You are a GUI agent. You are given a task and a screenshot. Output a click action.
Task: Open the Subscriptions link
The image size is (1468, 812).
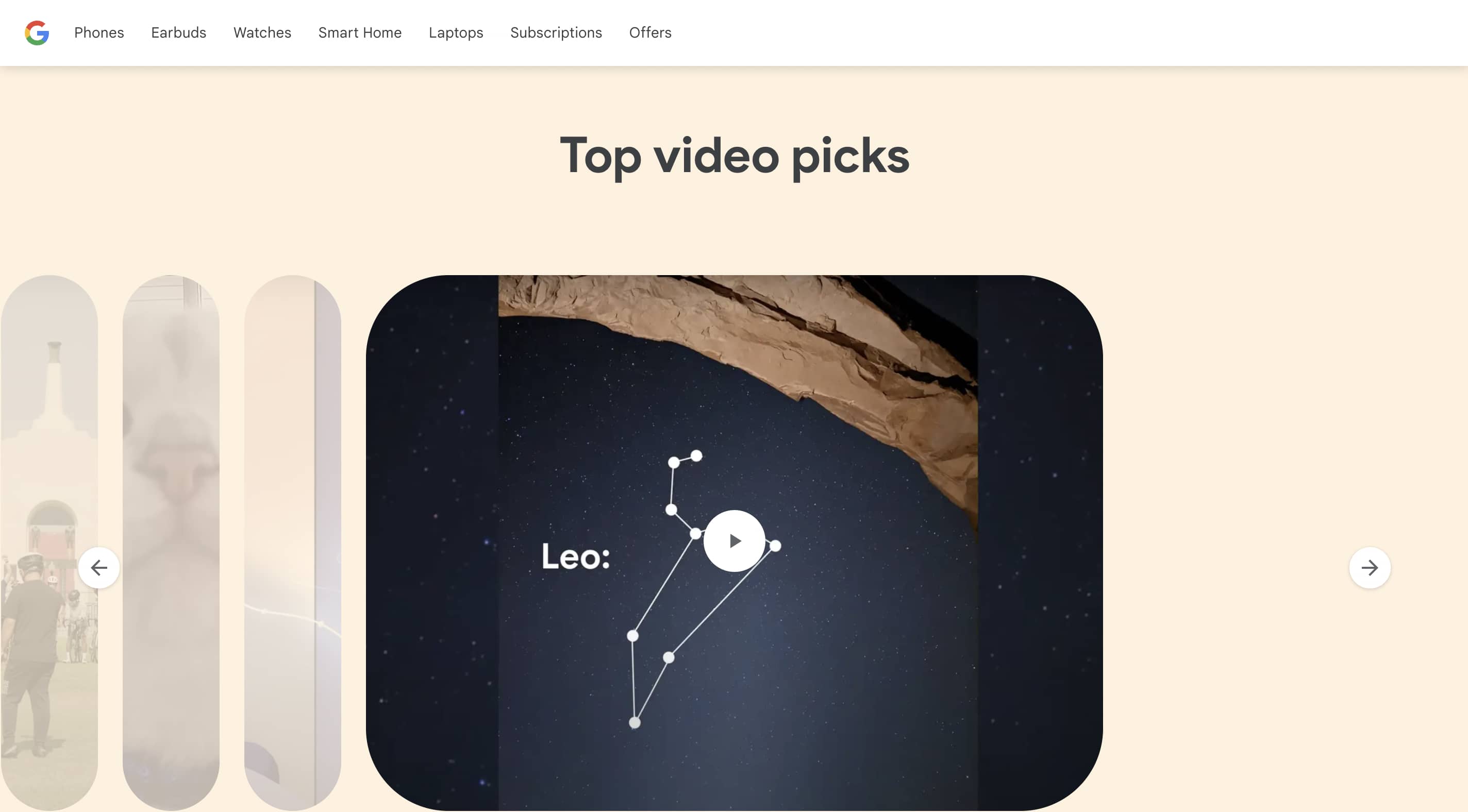pos(556,32)
